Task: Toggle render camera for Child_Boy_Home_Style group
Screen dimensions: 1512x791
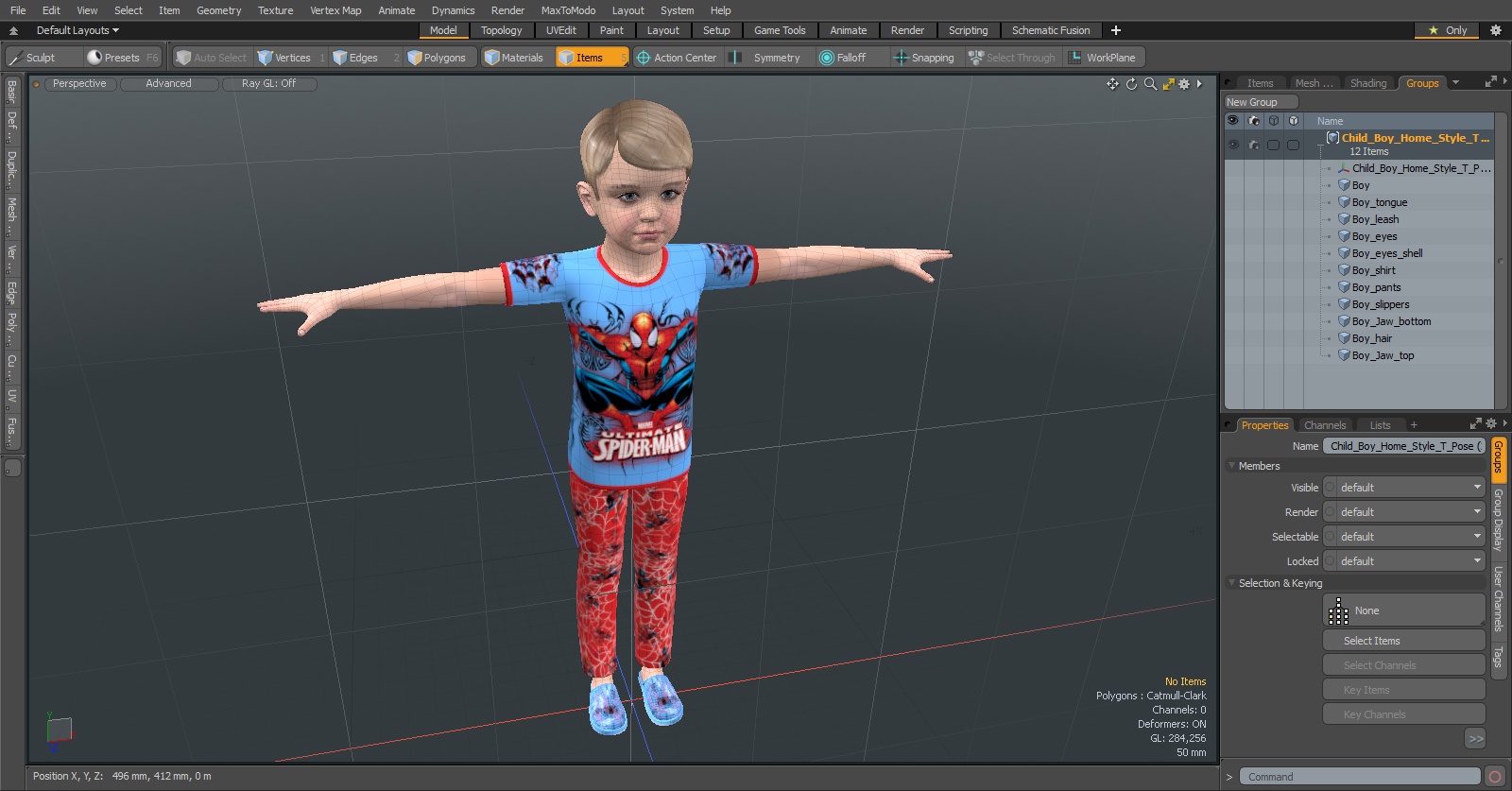Action: 1254,145
